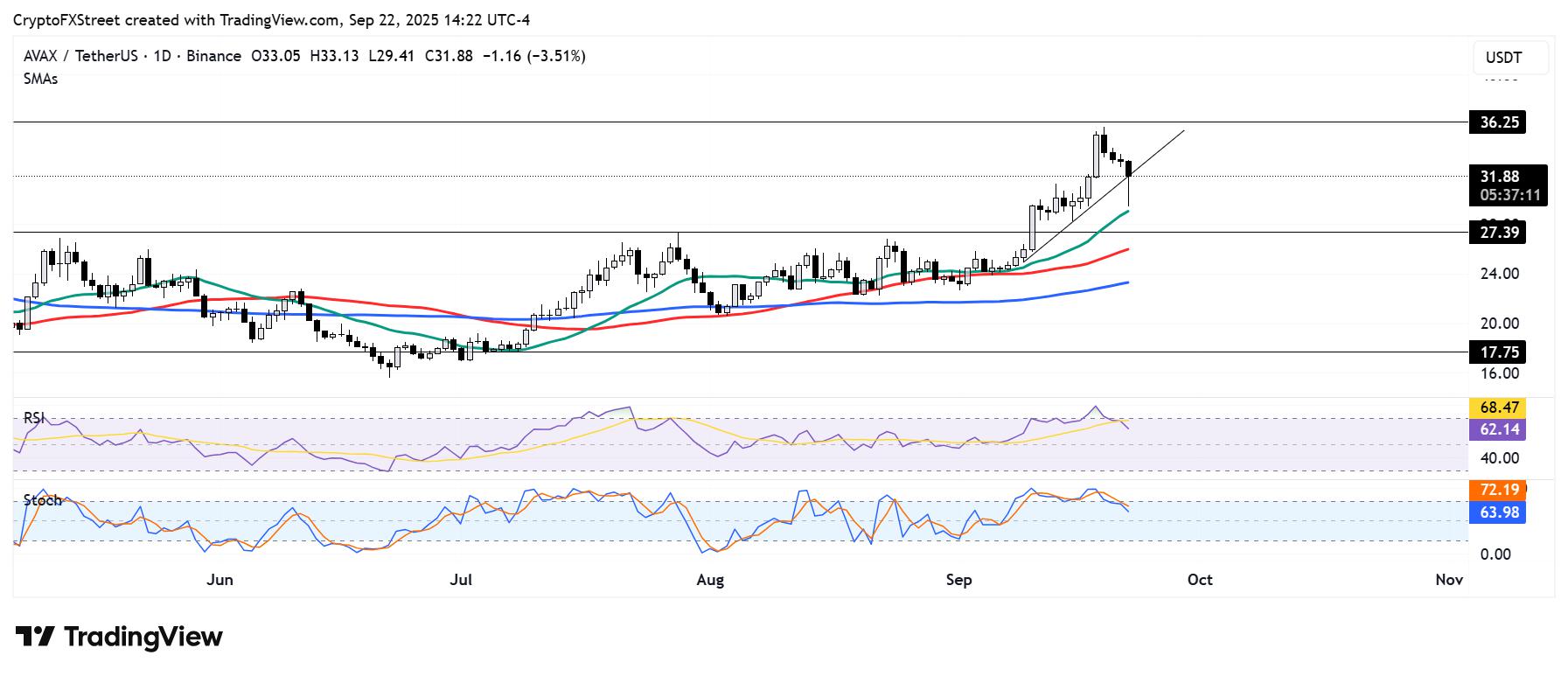The width and height of the screenshot is (1568, 676).
Task: Click the Nov label on time axis
Action: tap(1449, 580)
